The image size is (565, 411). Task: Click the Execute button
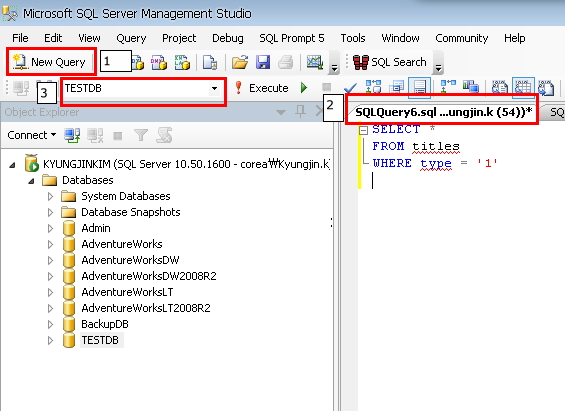(x=262, y=88)
